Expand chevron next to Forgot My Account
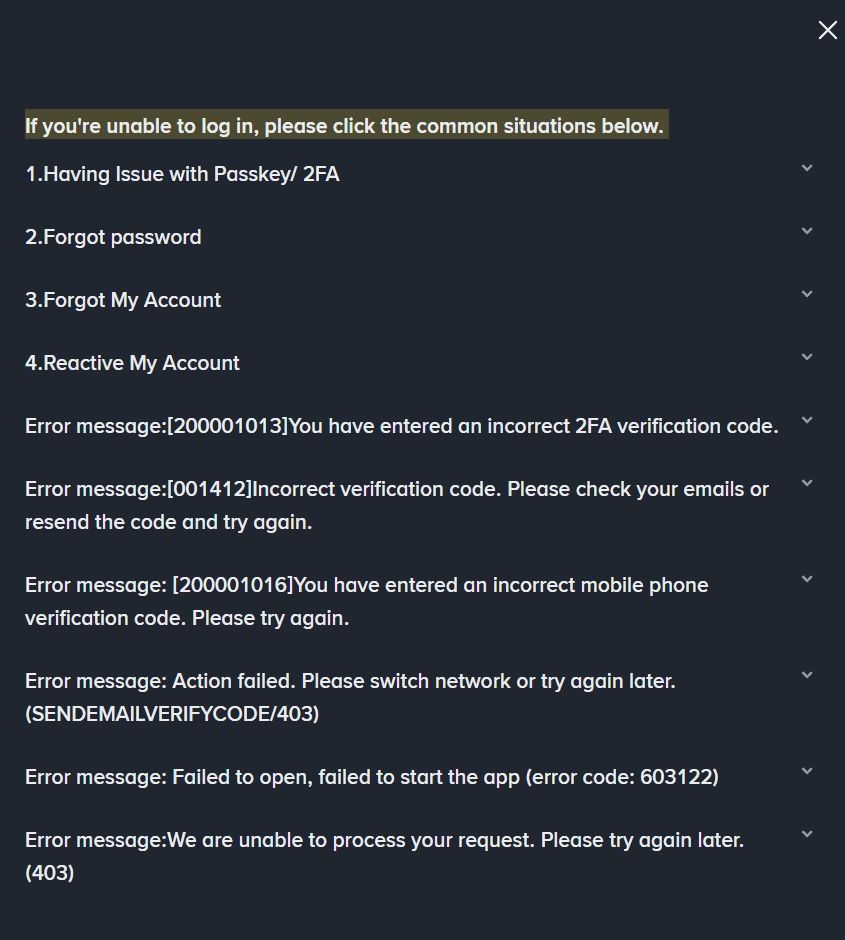Screen dimensions: 845x940 pos(807,294)
